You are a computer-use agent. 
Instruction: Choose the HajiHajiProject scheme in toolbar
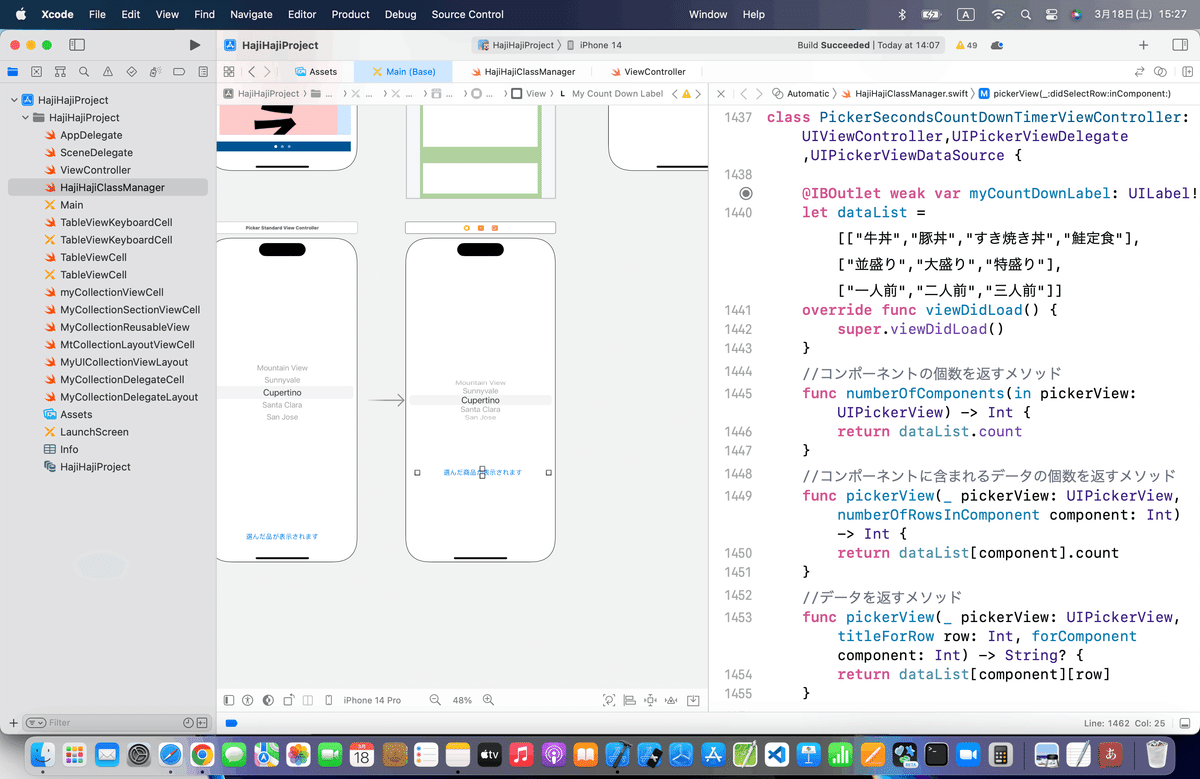pos(516,45)
